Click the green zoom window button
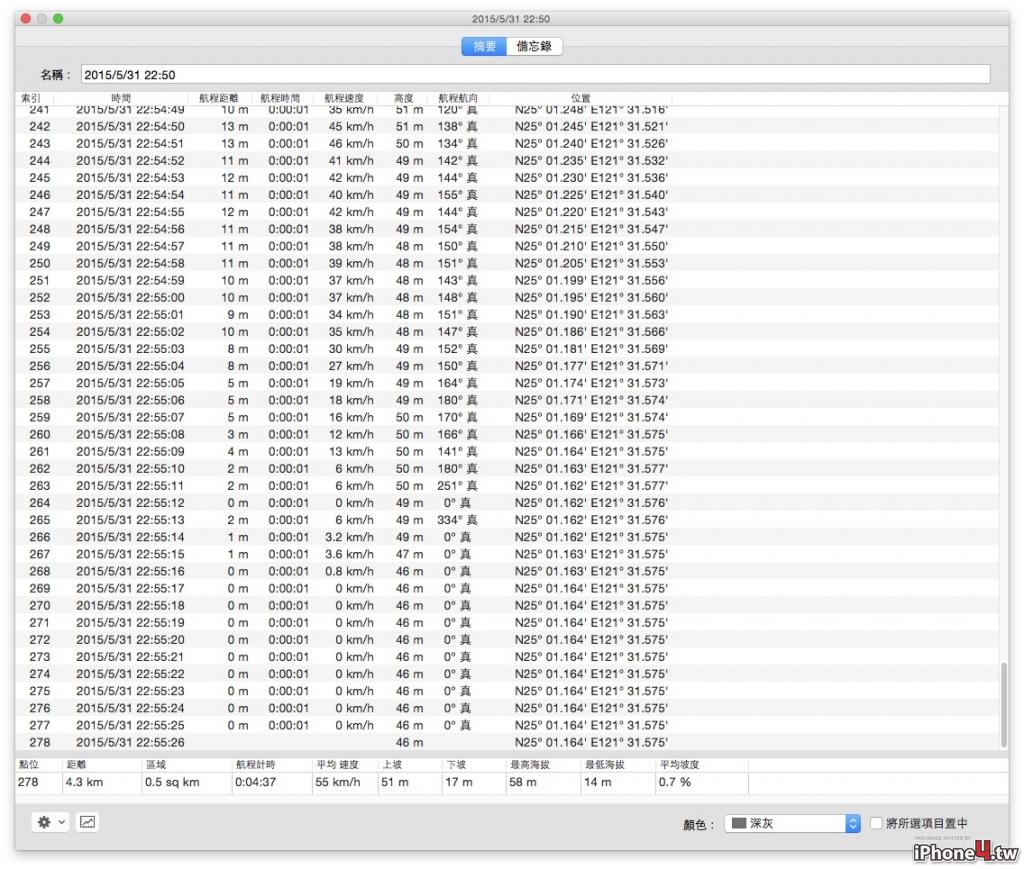This screenshot has width=1024, height=869. coord(58,18)
